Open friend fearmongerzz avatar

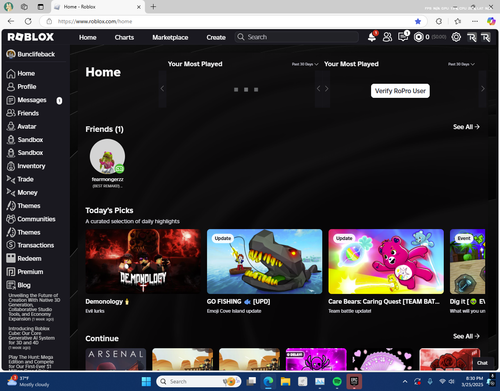[107, 157]
